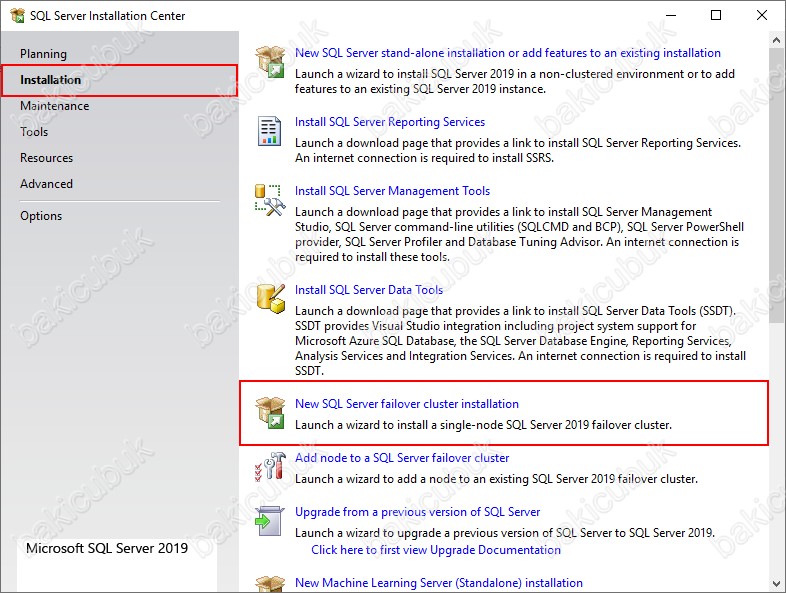Open New Machine Learning Server installation link
Screen dimensions: 786x593
439,583
